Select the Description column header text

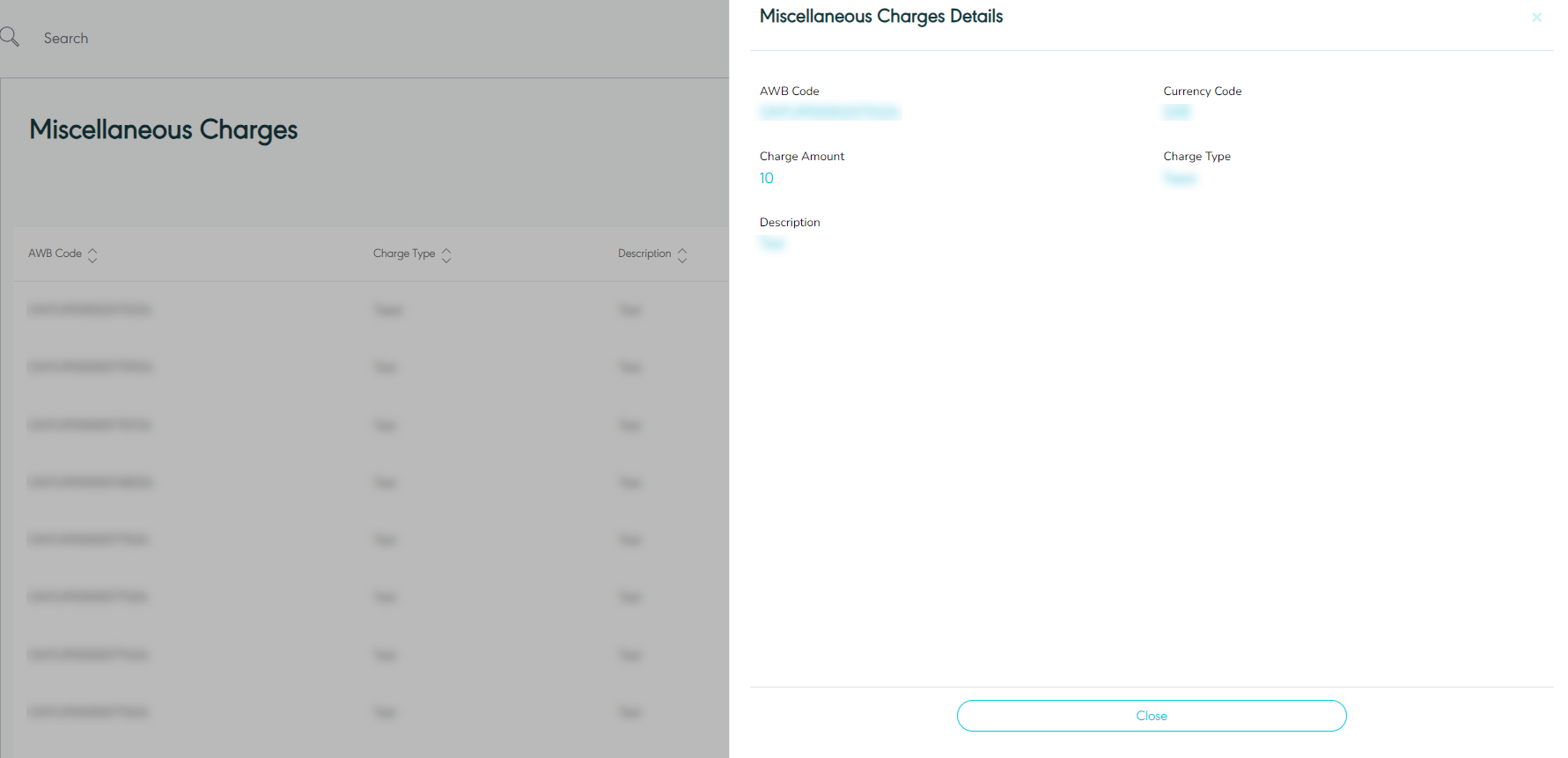[644, 254]
